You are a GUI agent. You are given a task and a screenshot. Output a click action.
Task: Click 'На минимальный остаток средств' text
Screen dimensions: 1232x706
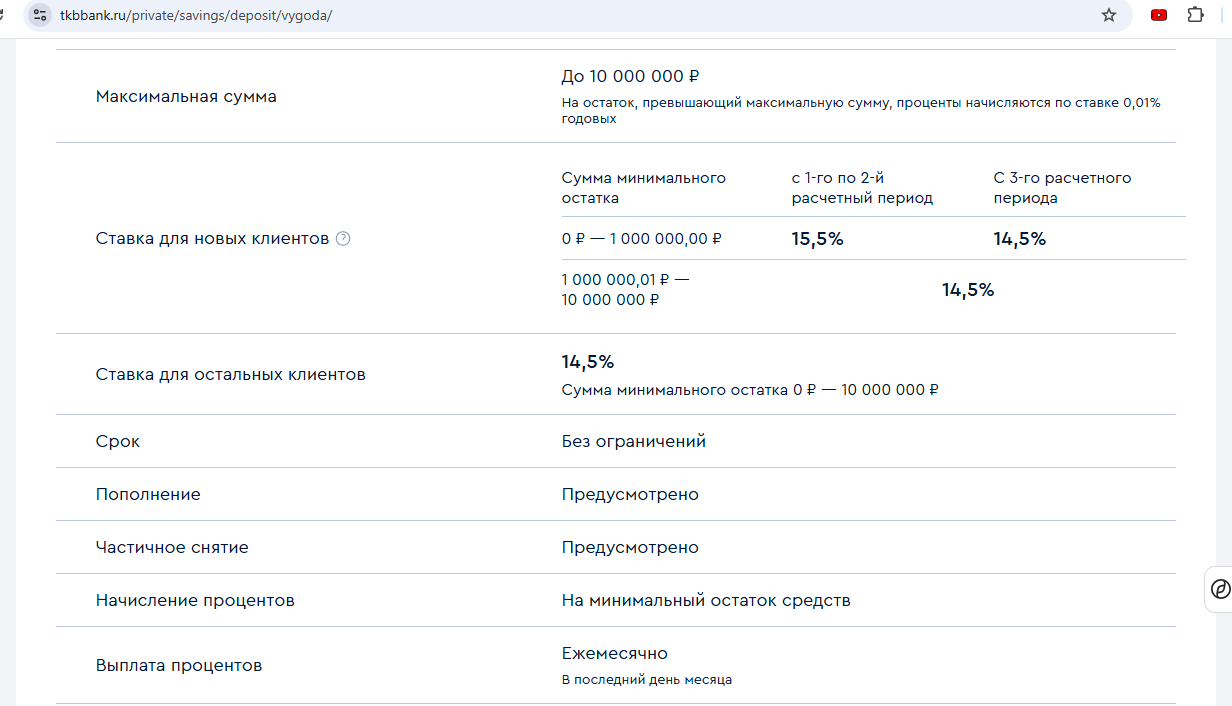coord(705,601)
